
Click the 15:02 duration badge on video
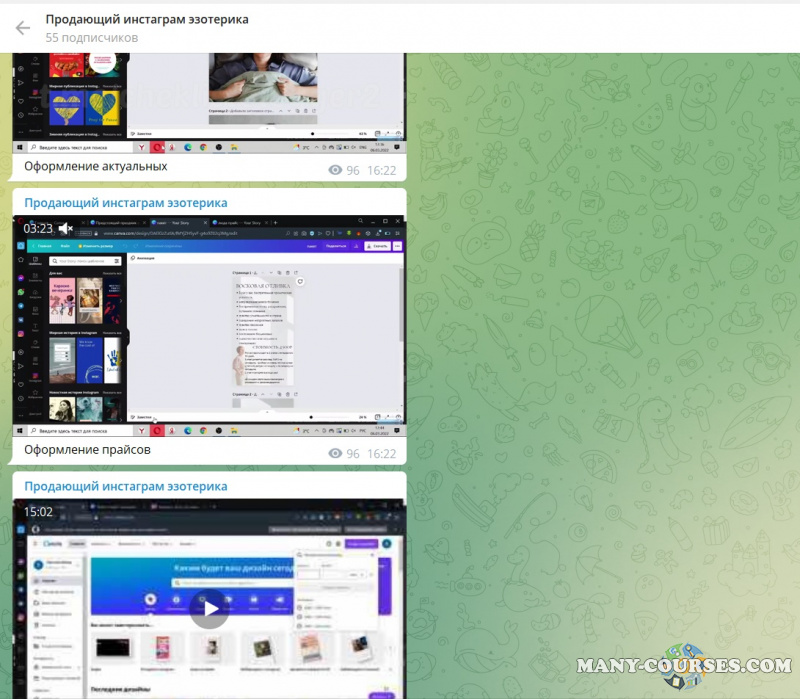click(x=39, y=512)
